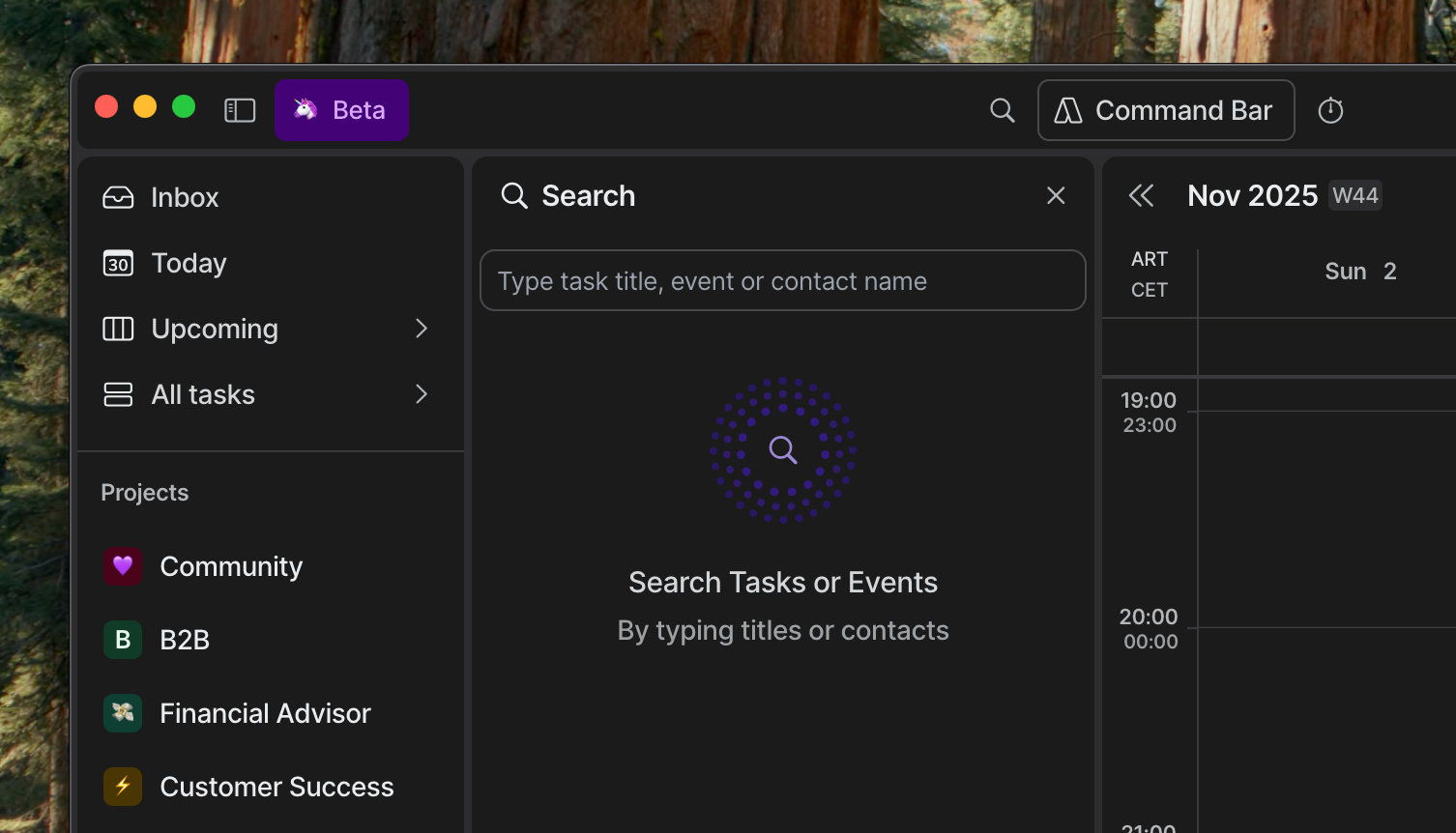Click the W44 week badge
The width and height of the screenshot is (1456, 833).
(1354, 196)
